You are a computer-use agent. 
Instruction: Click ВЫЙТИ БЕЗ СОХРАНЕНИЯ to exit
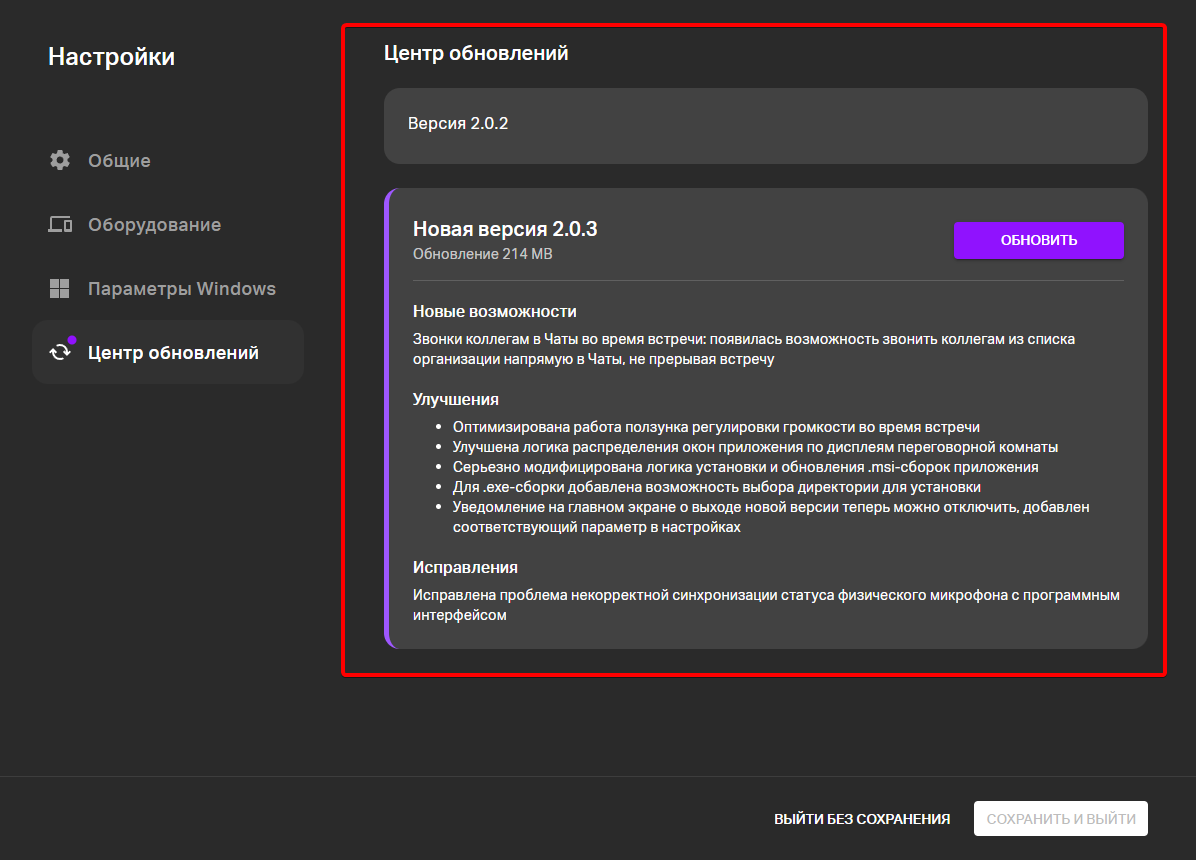click(x=861, y=819)
